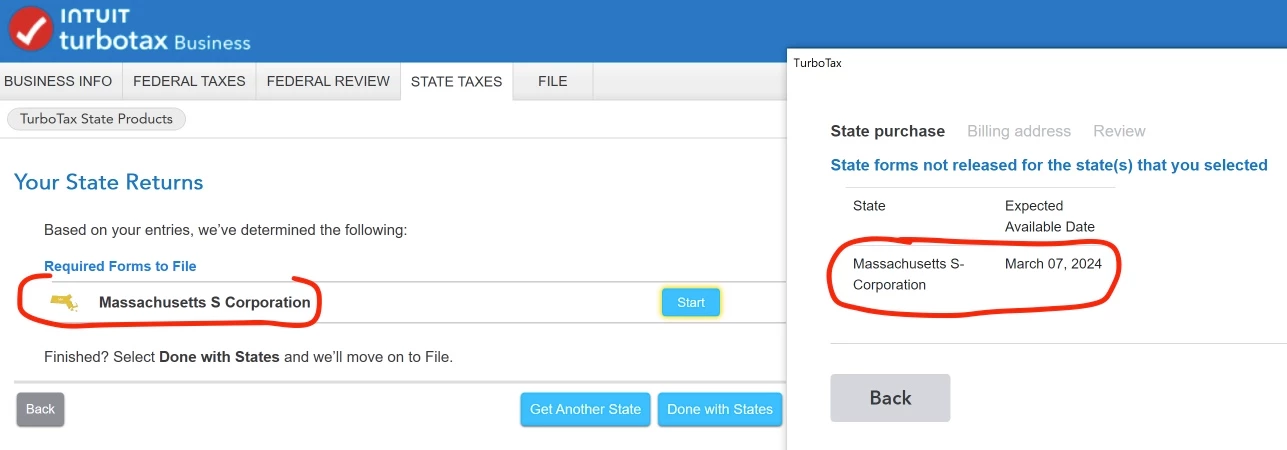Click the 'Based on your entries' sentence
1287x450 pixels.
226,230
